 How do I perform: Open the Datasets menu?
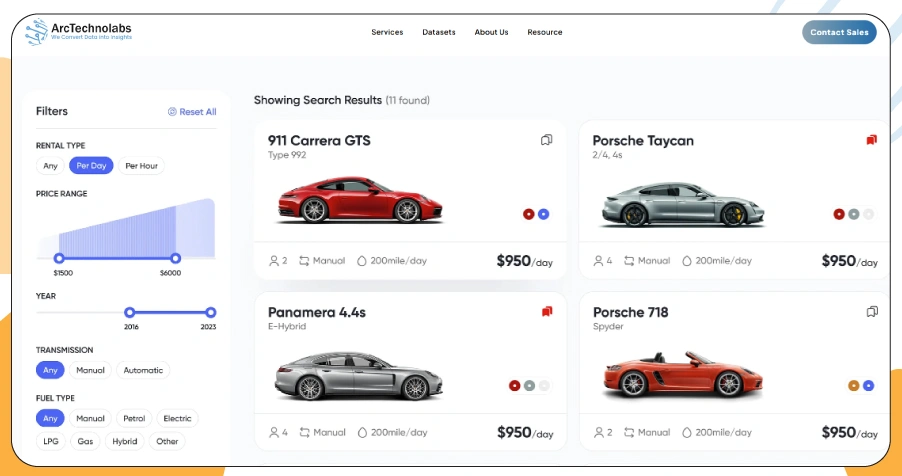click(439, 32)
